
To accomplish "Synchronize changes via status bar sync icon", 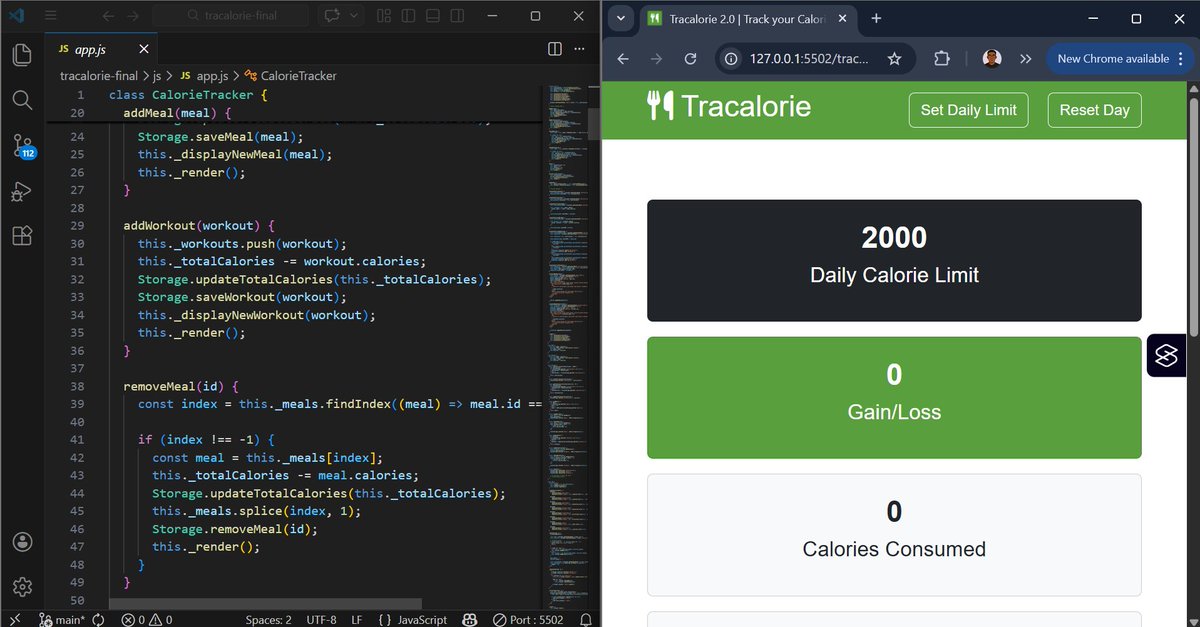I will pyautogui.click(x=98, y=619).
